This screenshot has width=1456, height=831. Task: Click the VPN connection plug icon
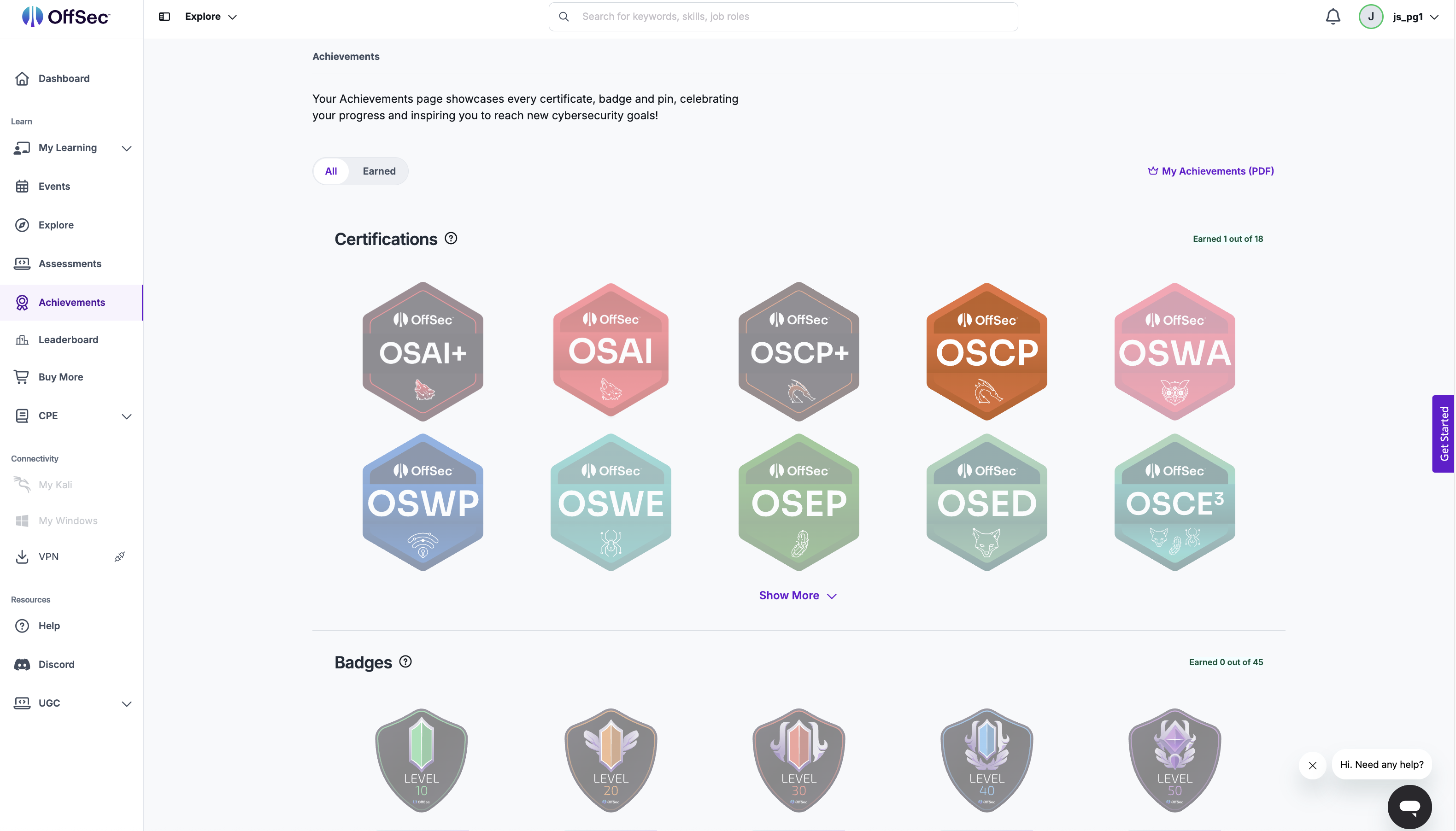tap(119, 556)
